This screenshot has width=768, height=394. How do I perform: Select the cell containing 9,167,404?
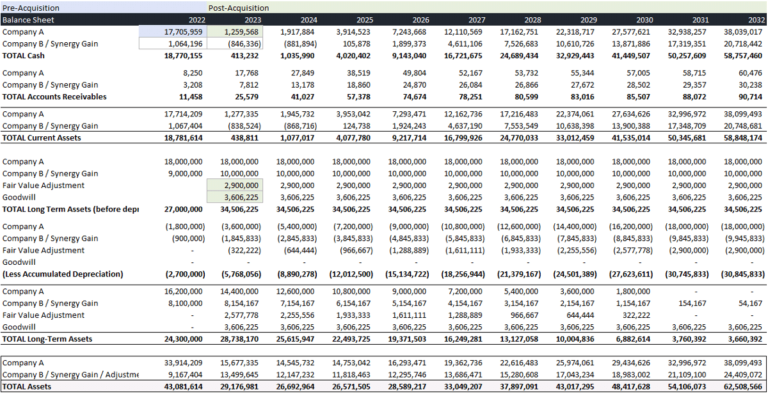pos(186,375)
